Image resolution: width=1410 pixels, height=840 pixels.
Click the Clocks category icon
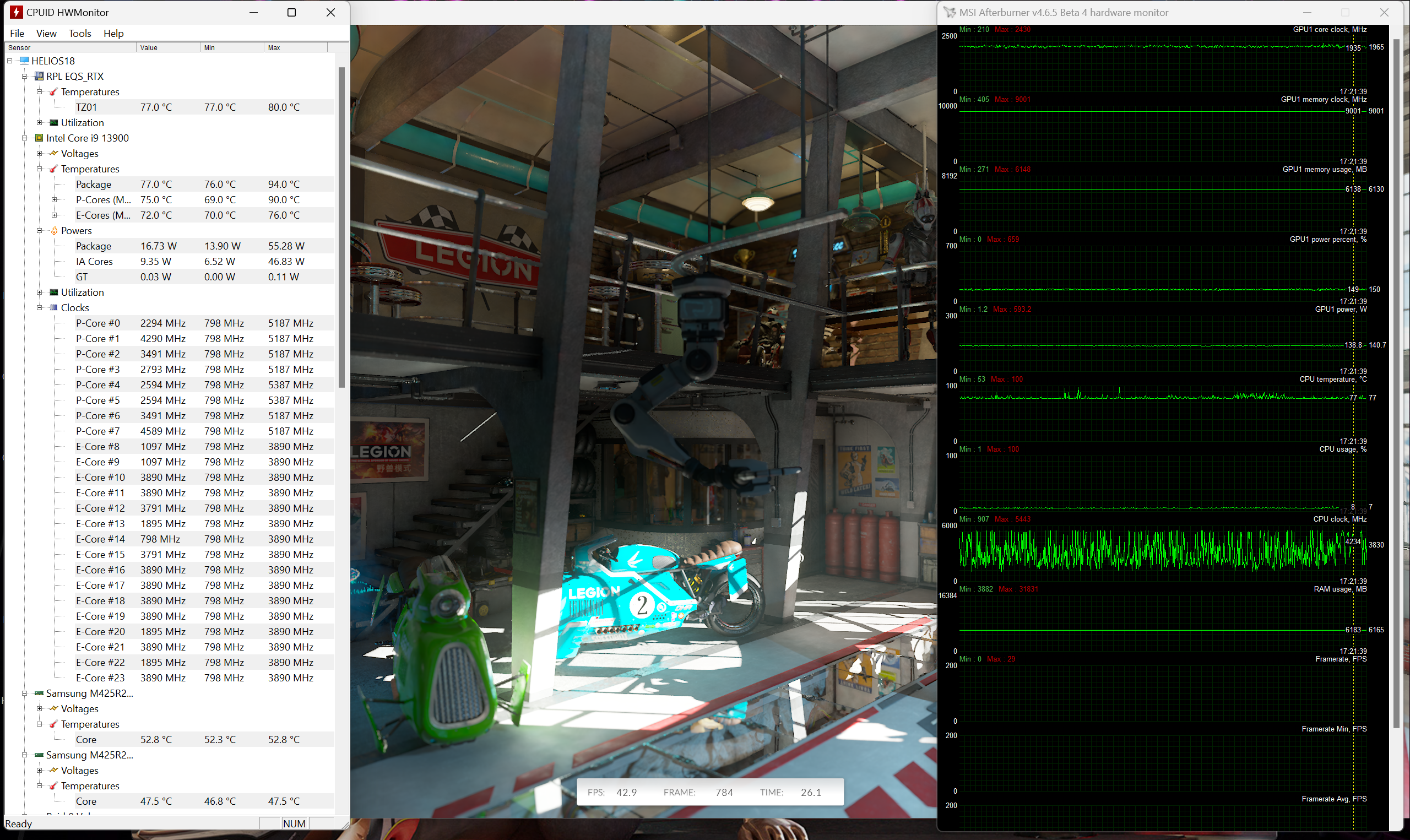tap(55, 307)
